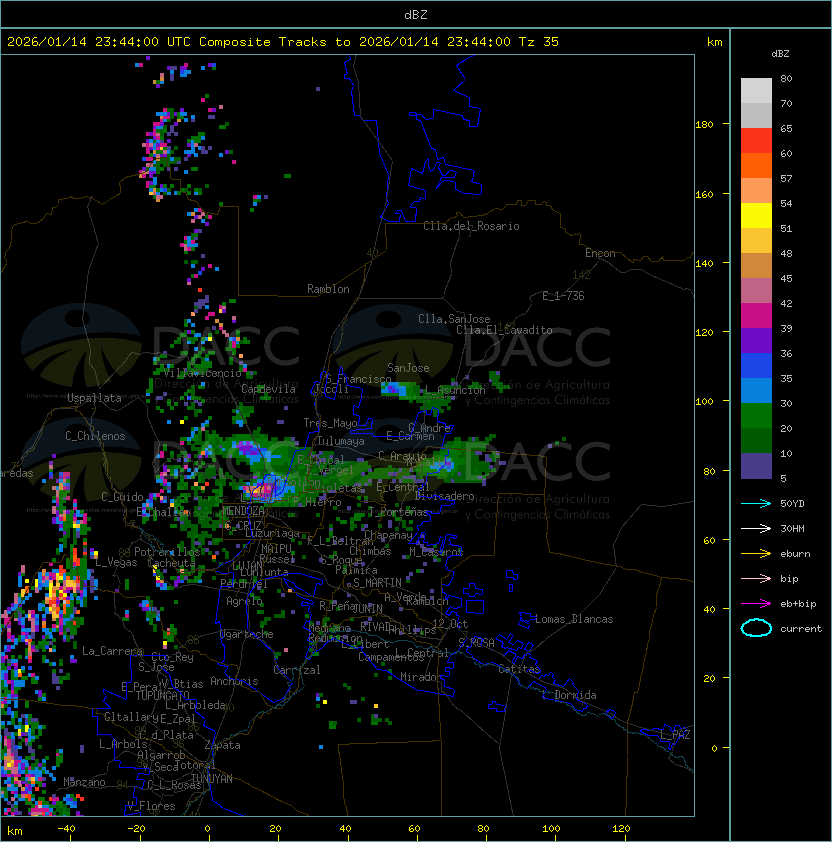Screen dimensions: 832x842
Task: Click the yellow eburn arrow legend icon
Action: pyautogui.click(x=756, y=554)
